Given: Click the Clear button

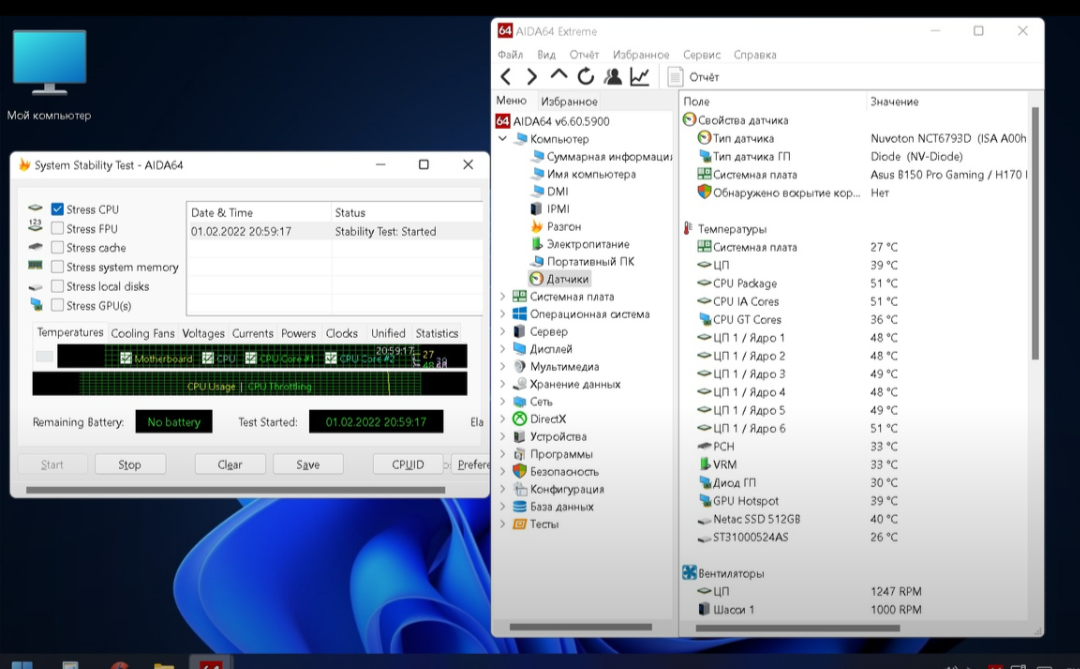Looking at the screenshot, I should (230, 464).
